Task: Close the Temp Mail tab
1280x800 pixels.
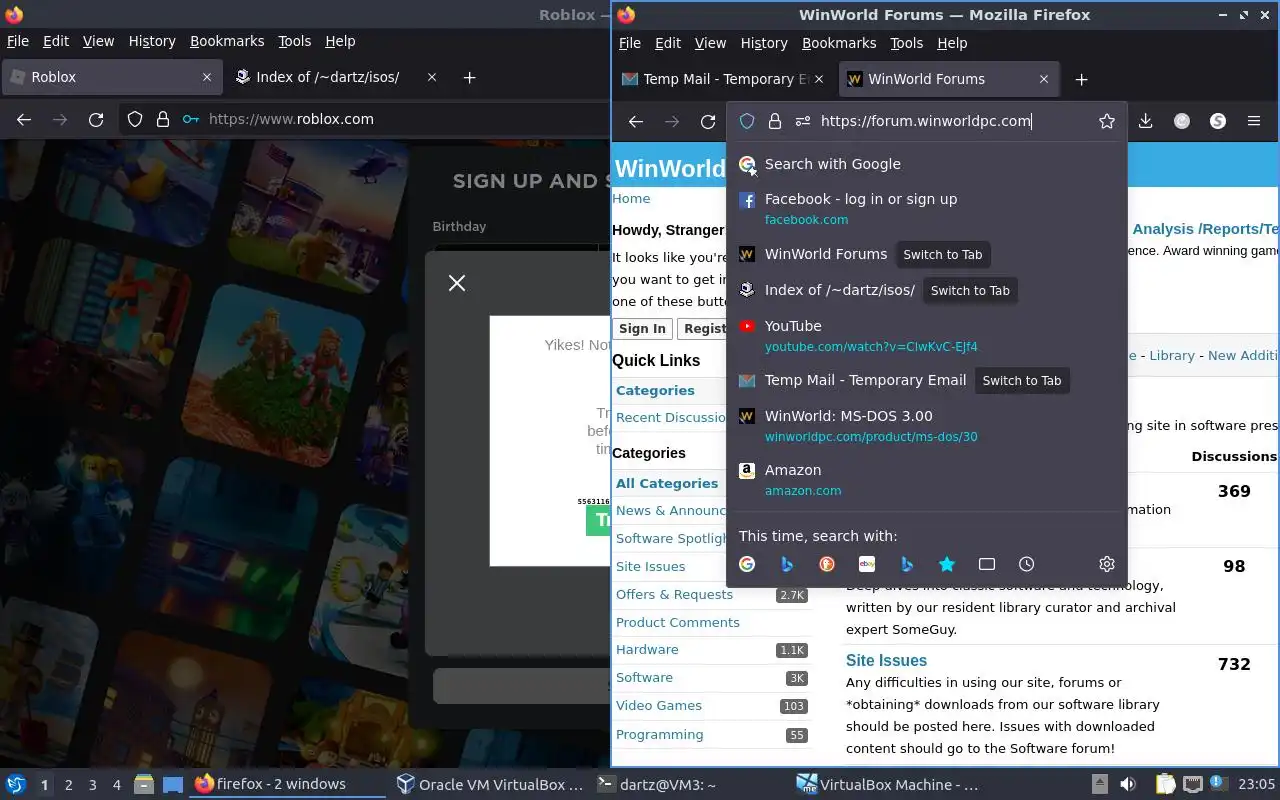Action: (820, 79)
